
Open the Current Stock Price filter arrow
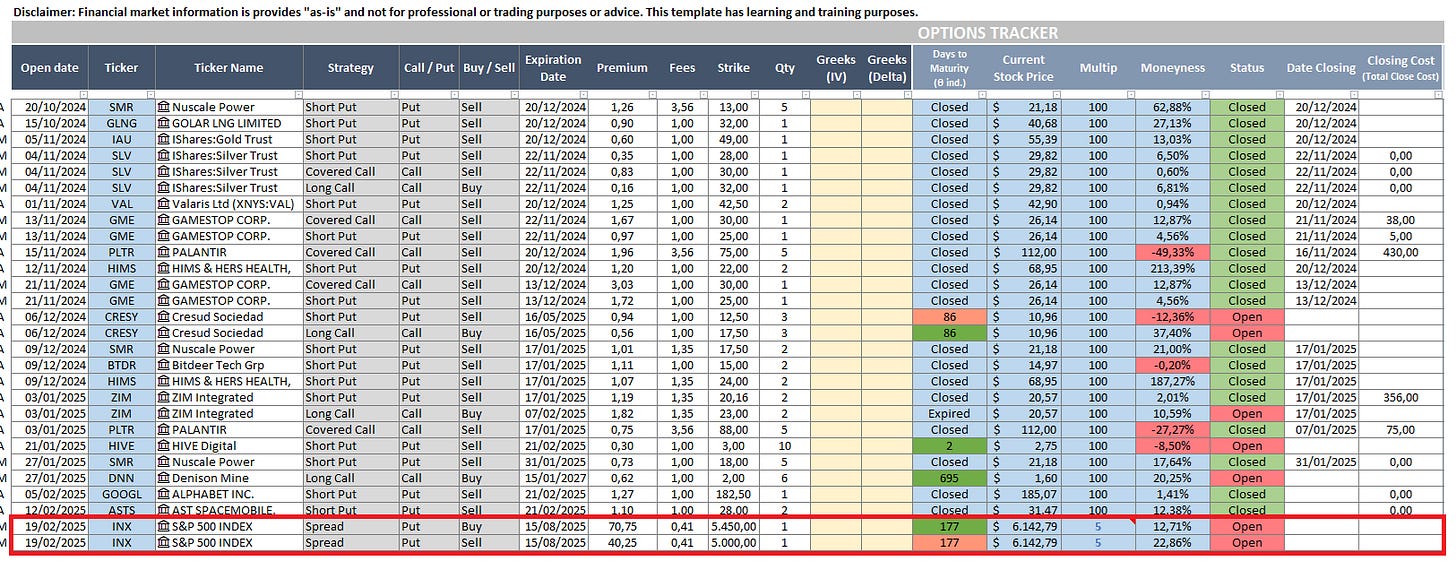[1055, 95]
